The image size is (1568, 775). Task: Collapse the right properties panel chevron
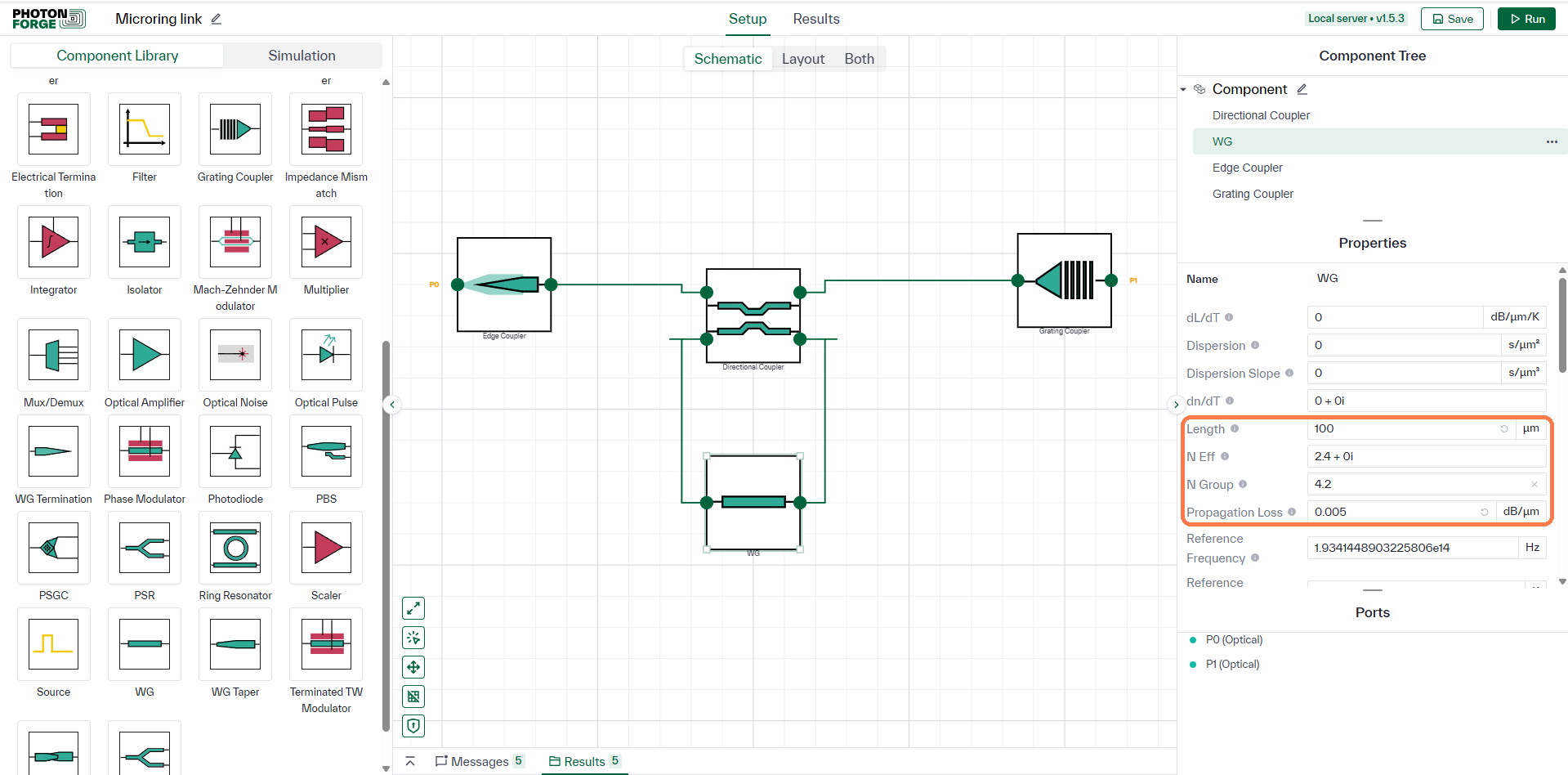coord(1176,405)
